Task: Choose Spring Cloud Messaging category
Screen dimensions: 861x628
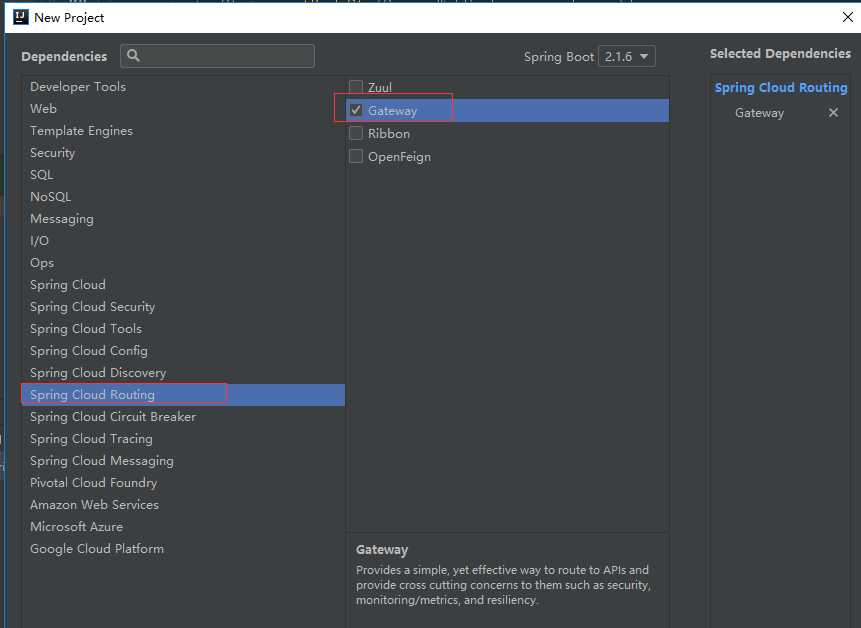Action: tap(183, 461)
